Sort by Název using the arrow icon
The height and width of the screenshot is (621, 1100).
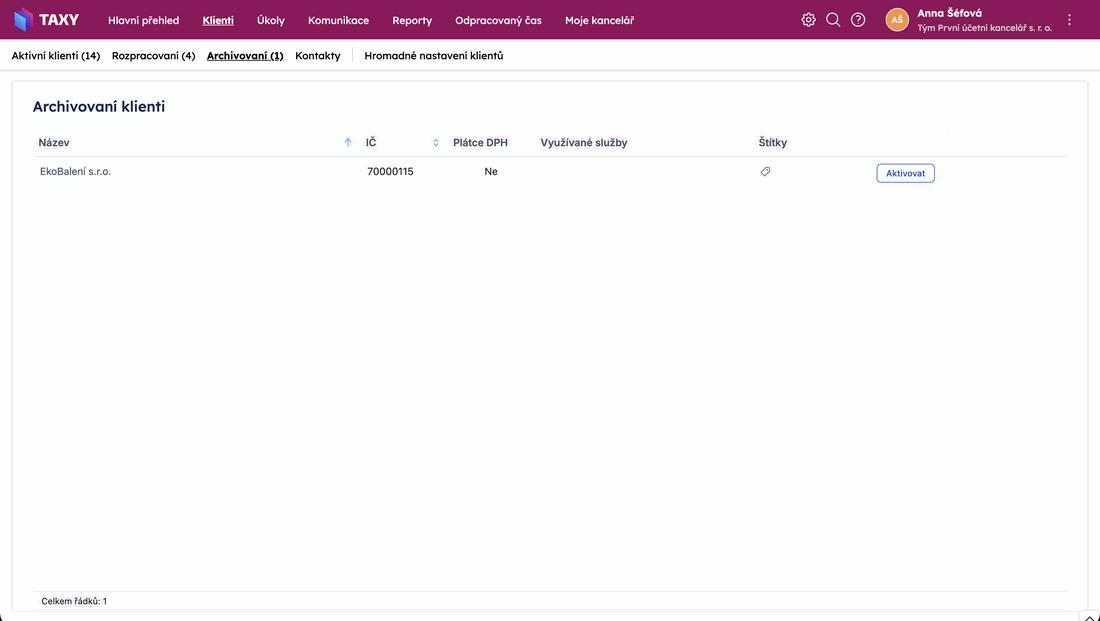(348, 142)
